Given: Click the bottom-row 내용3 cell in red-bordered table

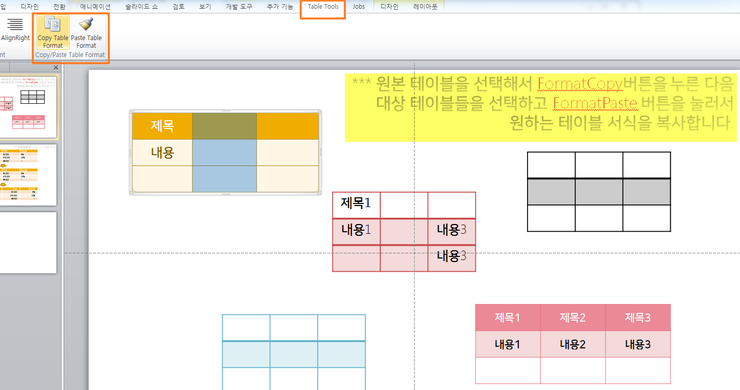Looking at the screenshot, I should [x=451, y=258].
